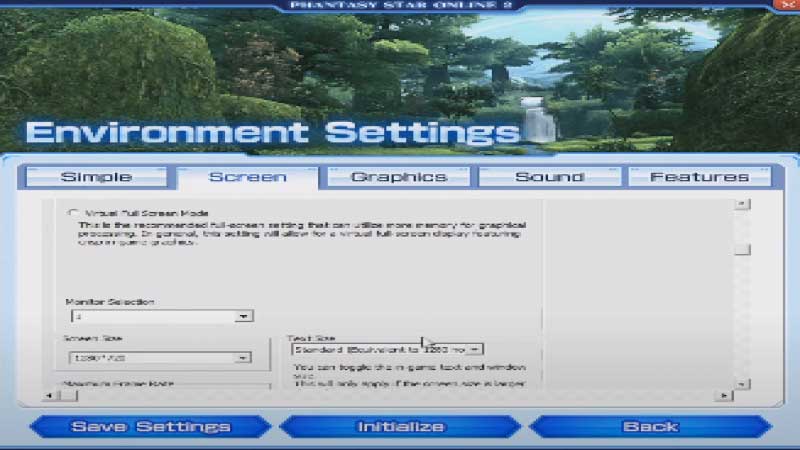The image size is (800, 450).
Task: Open the Screen Size dropdown showing 1280*720
Action: [160, 358]
